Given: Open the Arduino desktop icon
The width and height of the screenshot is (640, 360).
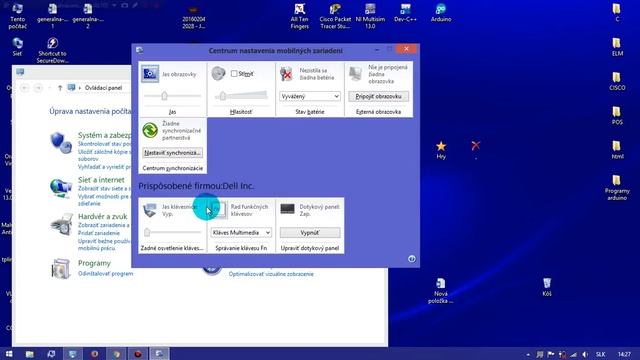Looking at the screenshot, I should pyautogui.click(x=441, y=12).
